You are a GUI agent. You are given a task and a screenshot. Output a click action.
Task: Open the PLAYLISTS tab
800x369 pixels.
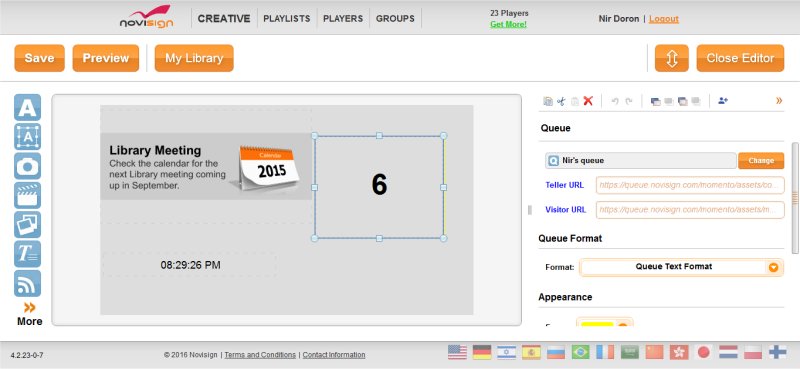coord(287,18)
